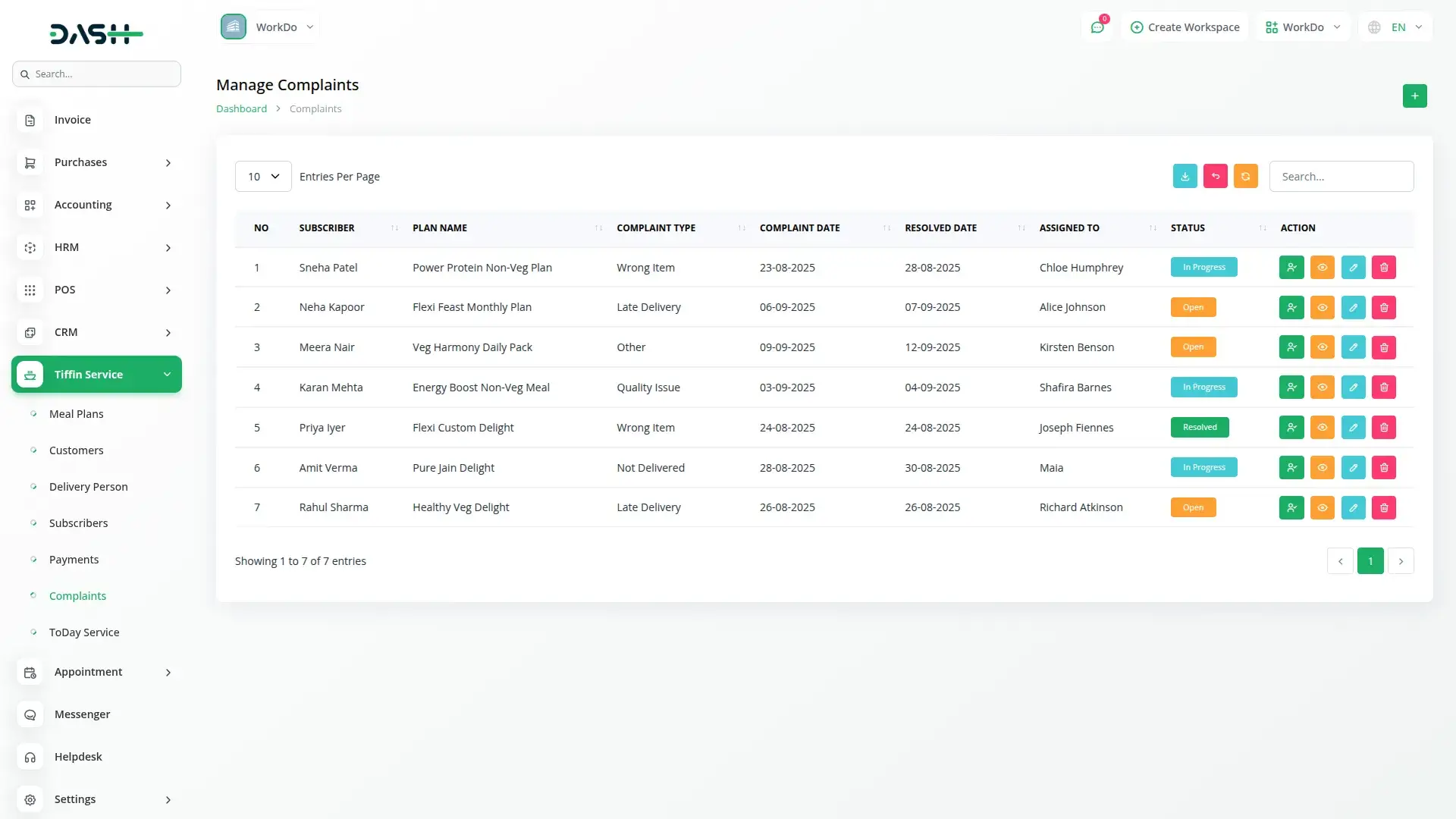Screen dimensions: 1456x819
Task: Edit Neha Kapoor's complaint row
Action: [x=1353, y=307]
